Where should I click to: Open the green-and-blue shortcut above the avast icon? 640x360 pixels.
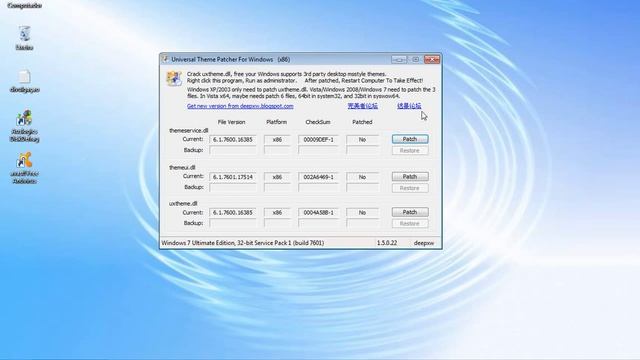coord(24,126)
